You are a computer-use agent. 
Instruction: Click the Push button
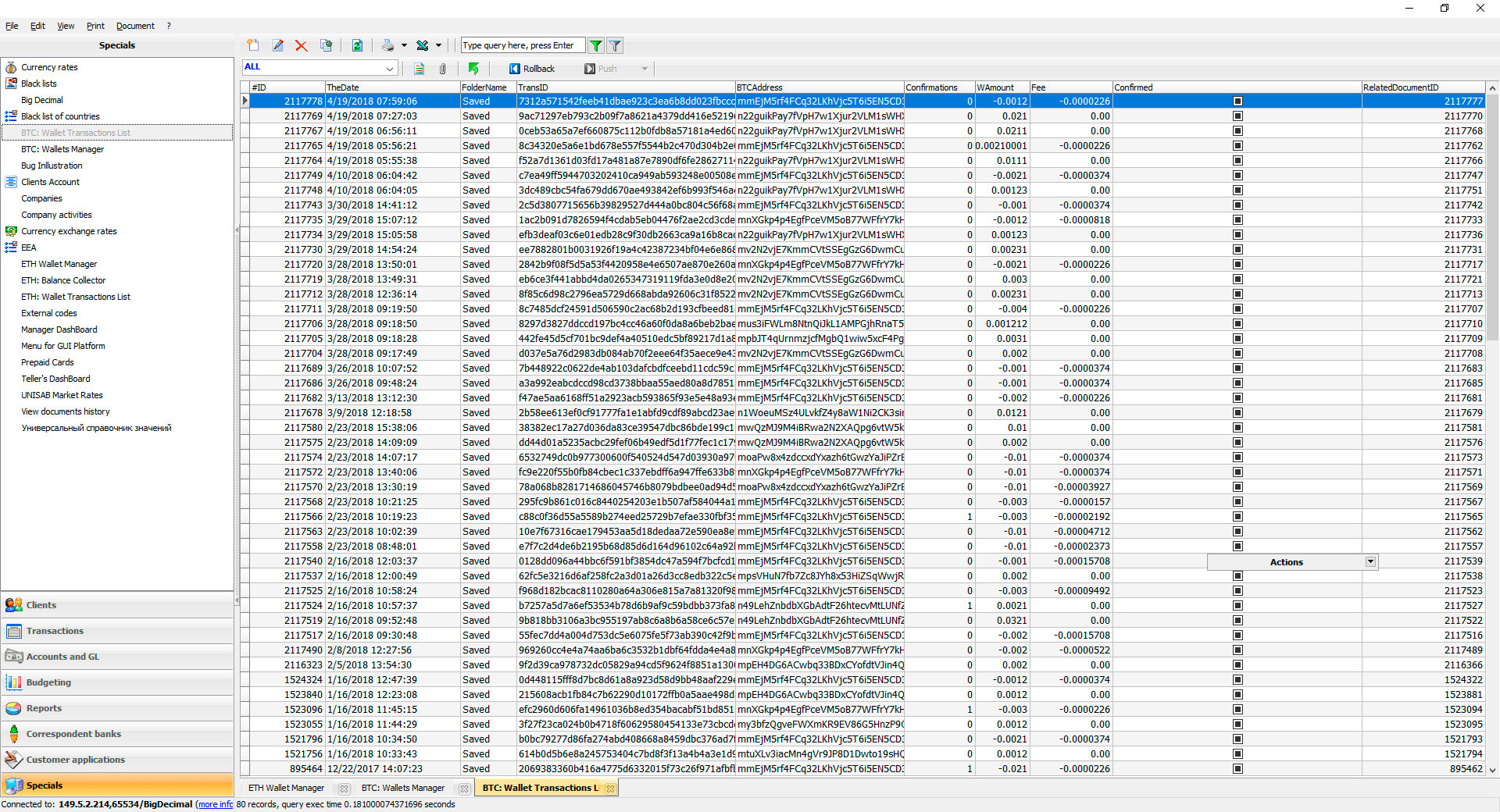coord(601,69)
